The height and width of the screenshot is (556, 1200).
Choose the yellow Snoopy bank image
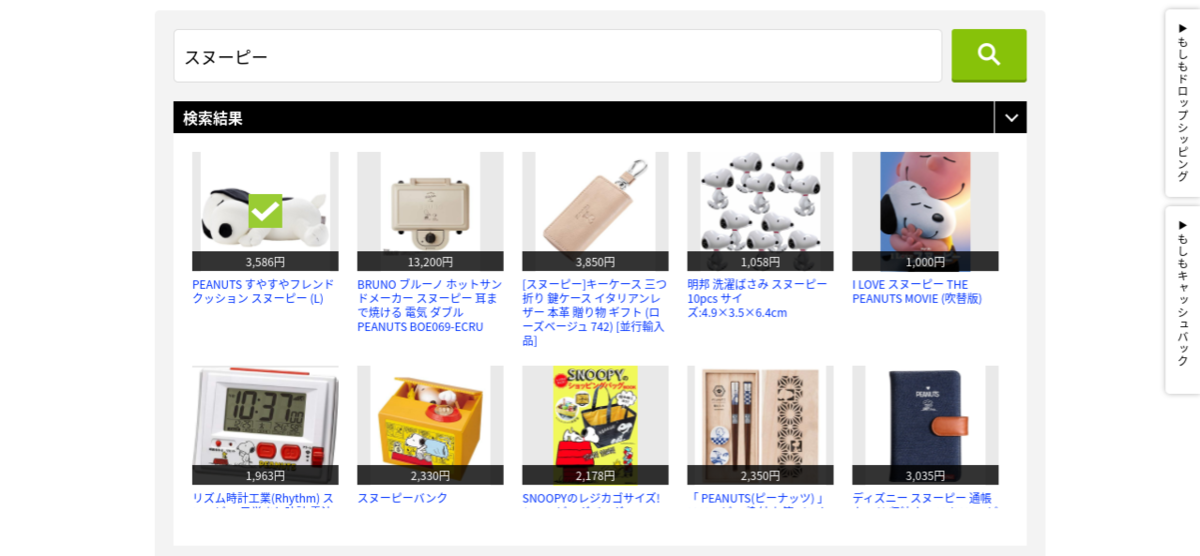[x=430, y=425]
